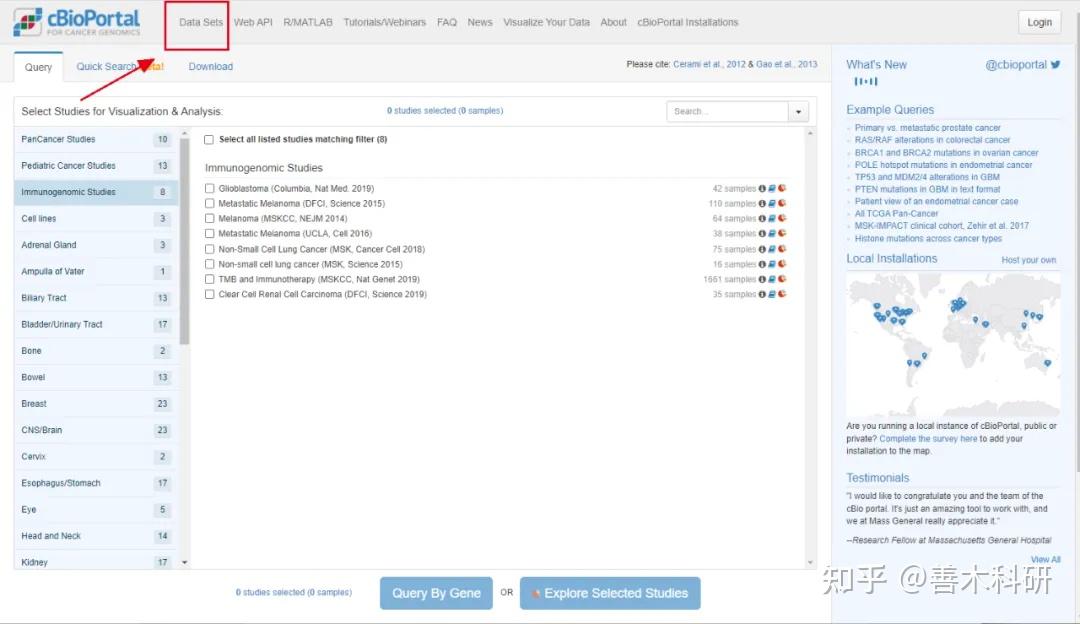Open pie chart icon for Melanoma (MSKCC) study
Screen dimensions: 1080x624
tap(782, 219)
